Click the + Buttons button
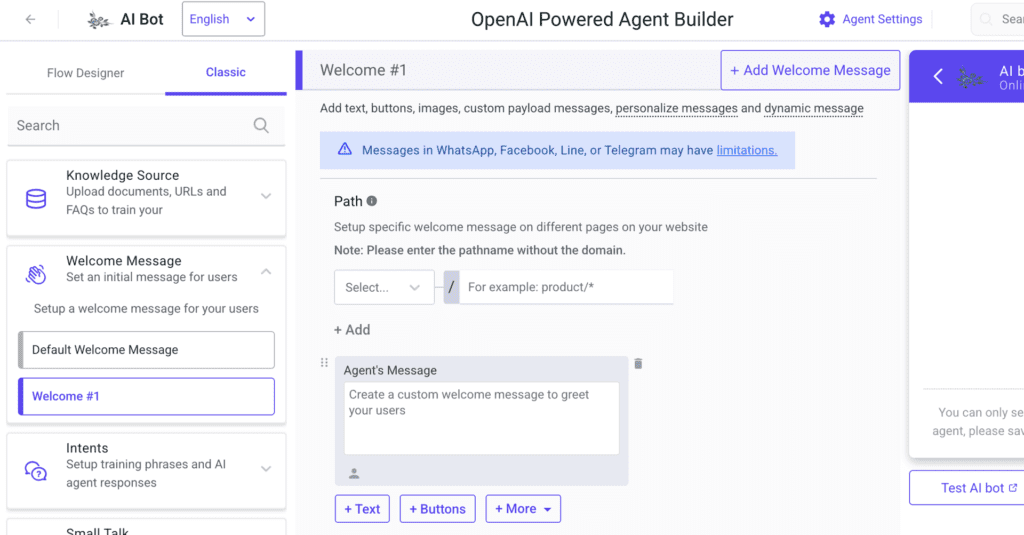The image size is (1024, 535). (x=438, y=509)
